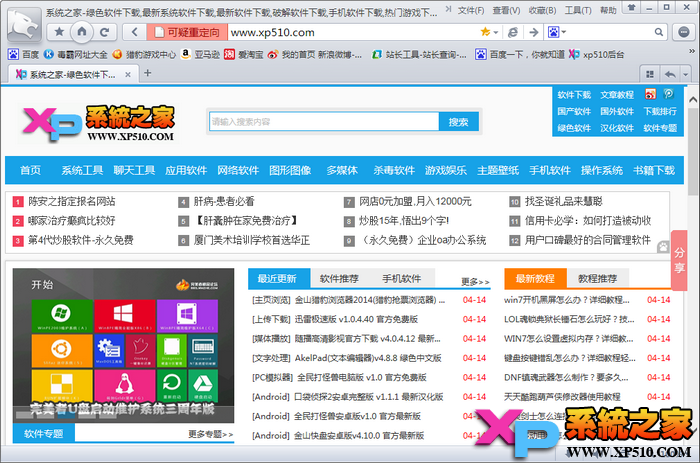Open 爱淘宝 bookmark
Viewport: 700px width, 463px height.
click(x=244, y=54)
